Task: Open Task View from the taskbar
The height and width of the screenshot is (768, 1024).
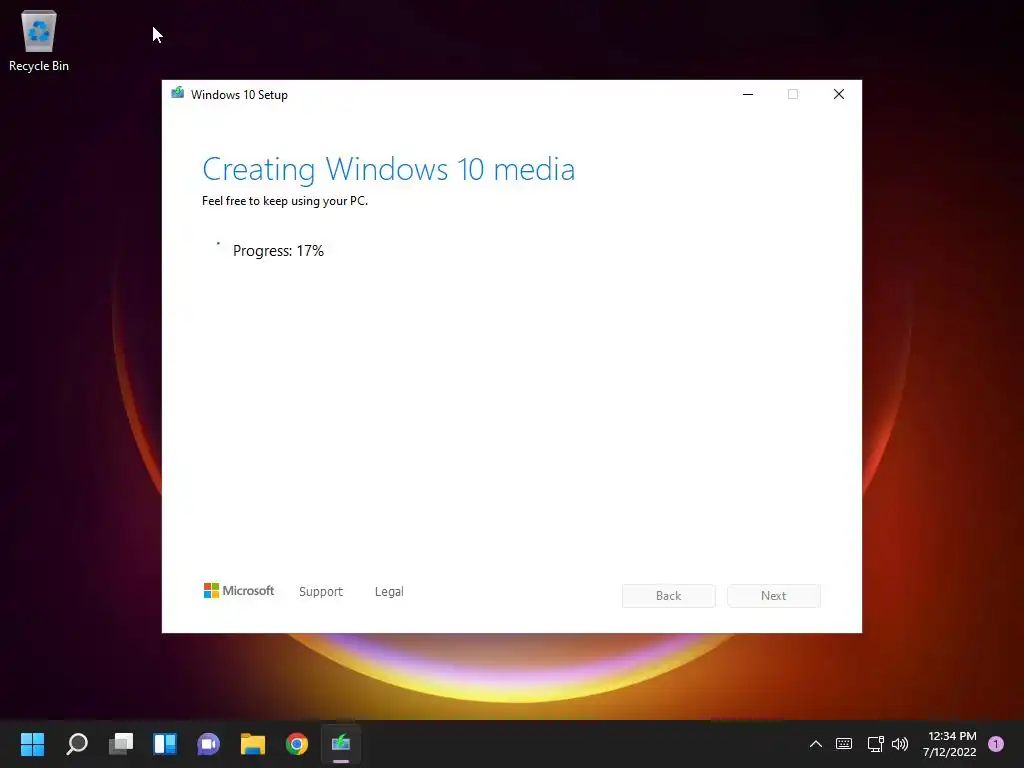Action: pos(121,743)
